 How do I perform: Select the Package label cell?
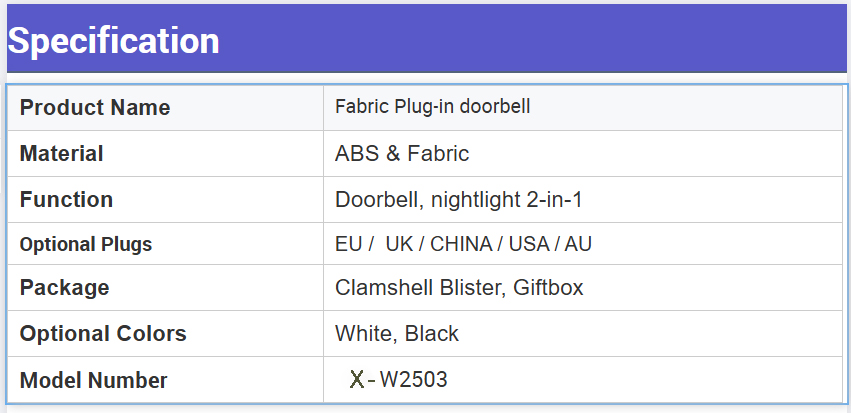point(166,288)
